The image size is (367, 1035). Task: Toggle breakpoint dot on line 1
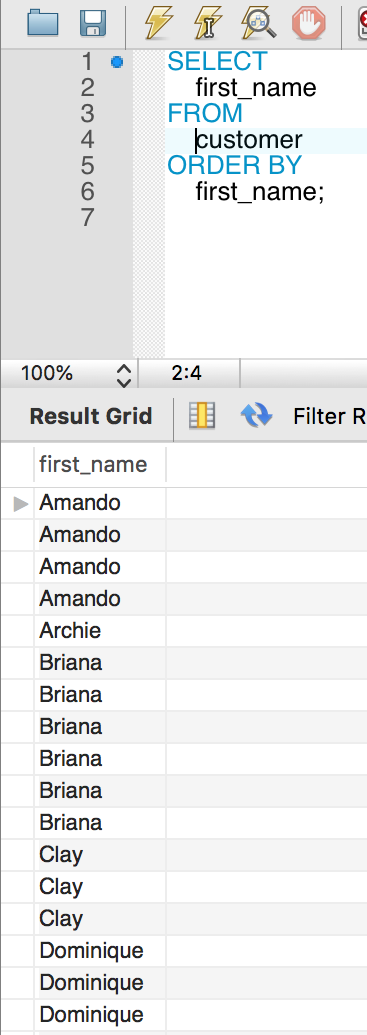click(117, 62)
